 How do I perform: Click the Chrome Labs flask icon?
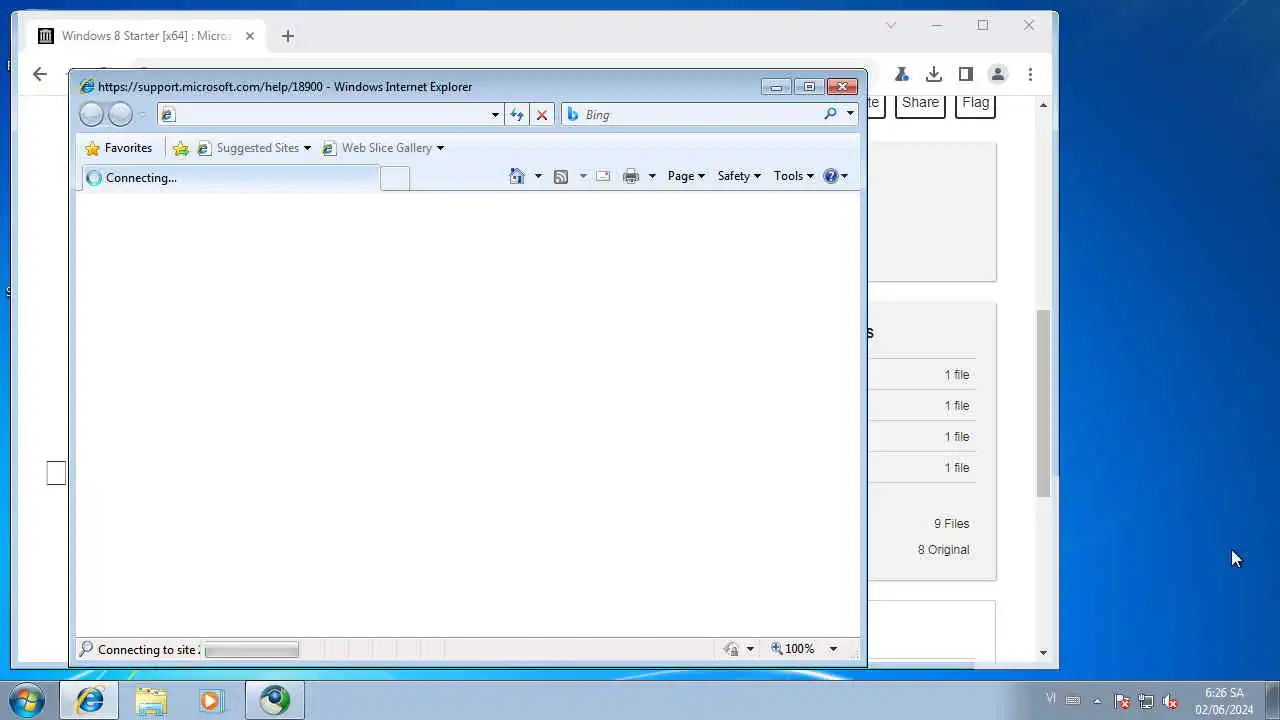(901, 74)
